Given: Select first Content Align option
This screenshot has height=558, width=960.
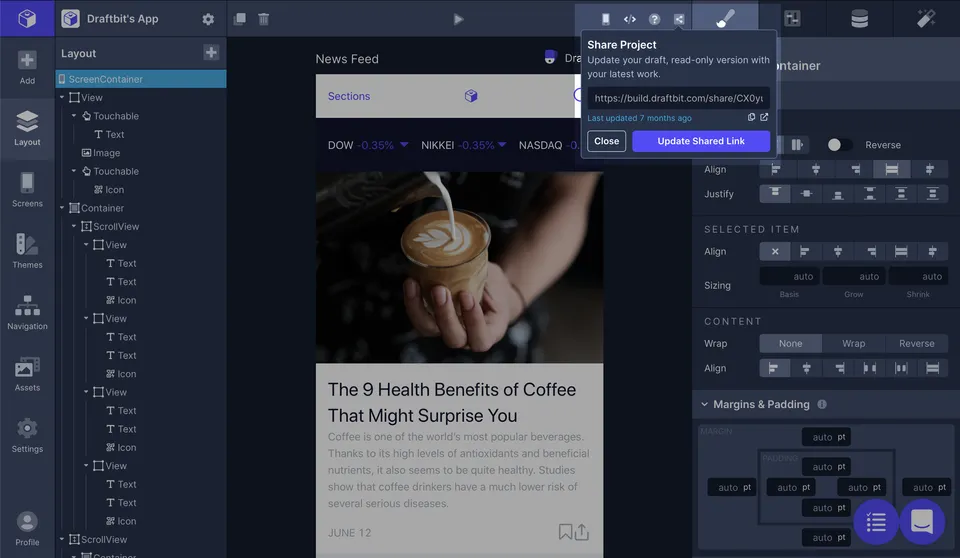Looking at the screenshot, I should coord(774,368).
